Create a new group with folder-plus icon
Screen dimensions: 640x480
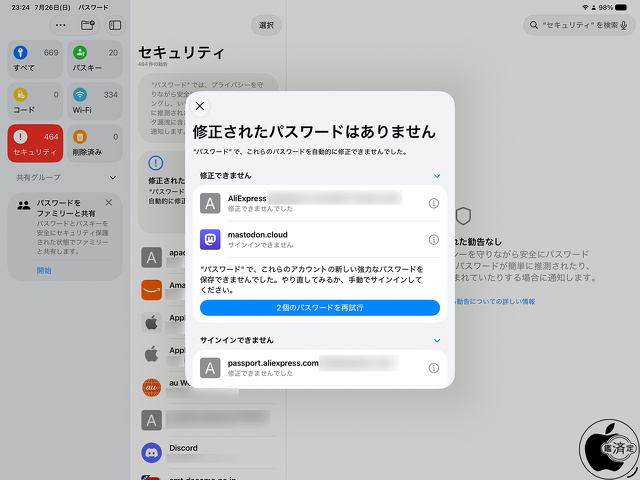click(88, 25)
